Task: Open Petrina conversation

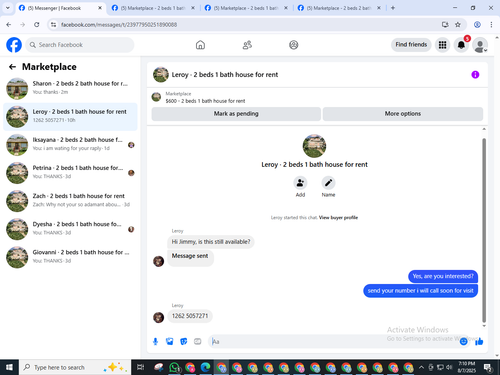Action: 70,173
